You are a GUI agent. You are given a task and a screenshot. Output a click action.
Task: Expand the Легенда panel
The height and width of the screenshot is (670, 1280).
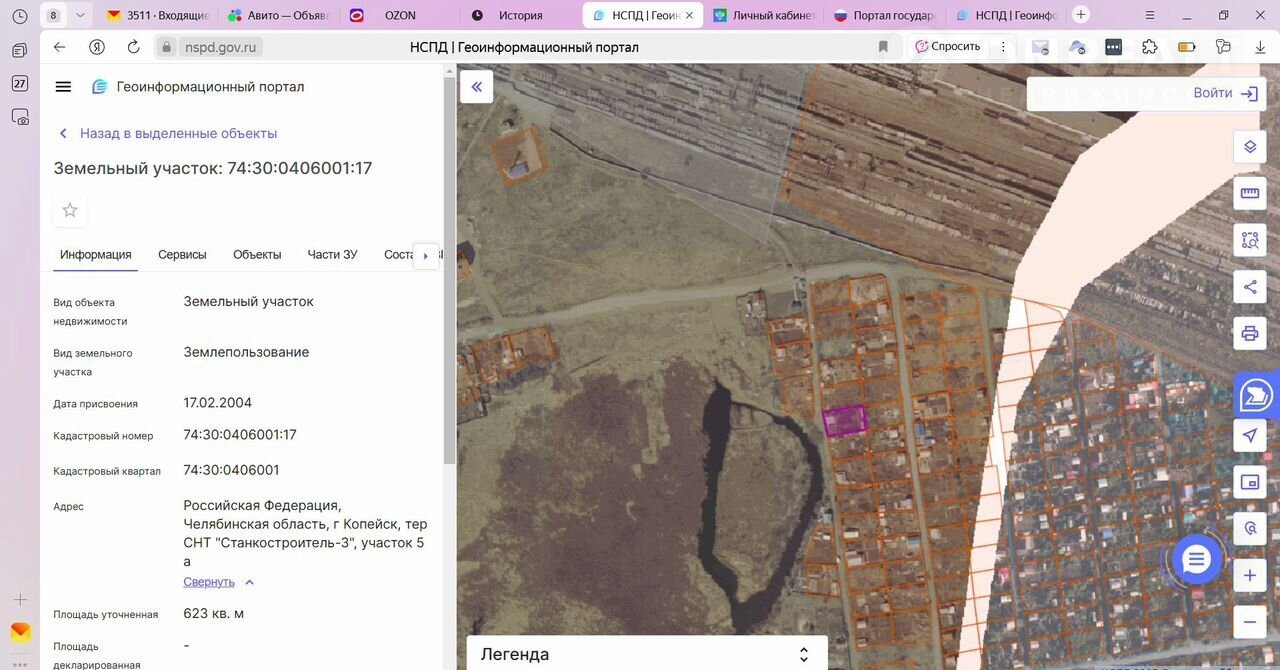coord(803,655)
